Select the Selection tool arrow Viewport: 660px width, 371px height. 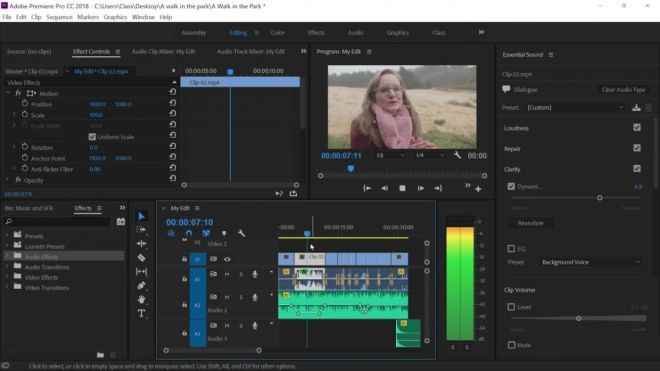coord(141,216)
